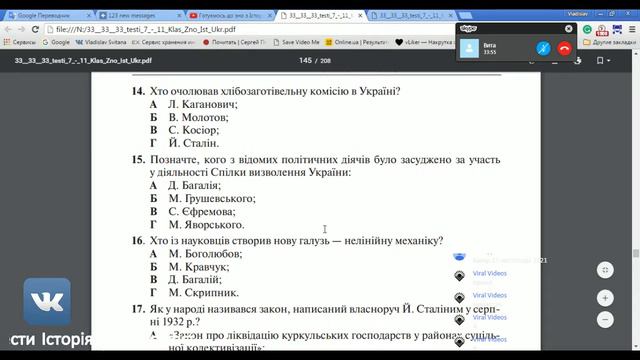This screenshot has width=640, height=360.
Task: Close the Skype call popup
Action: tap(569, 29)
